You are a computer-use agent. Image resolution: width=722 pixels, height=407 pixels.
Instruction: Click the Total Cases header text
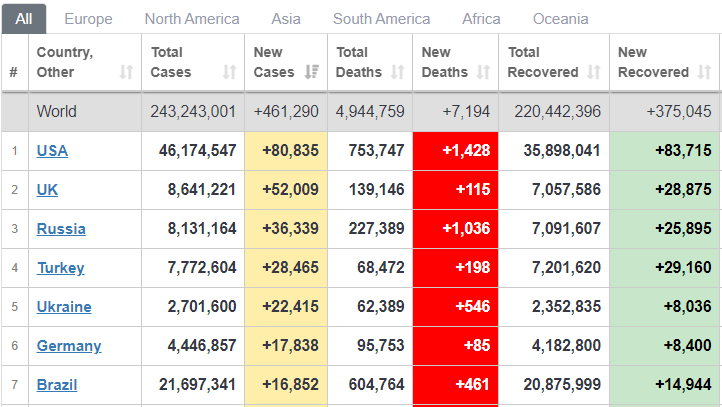point(171,62)
